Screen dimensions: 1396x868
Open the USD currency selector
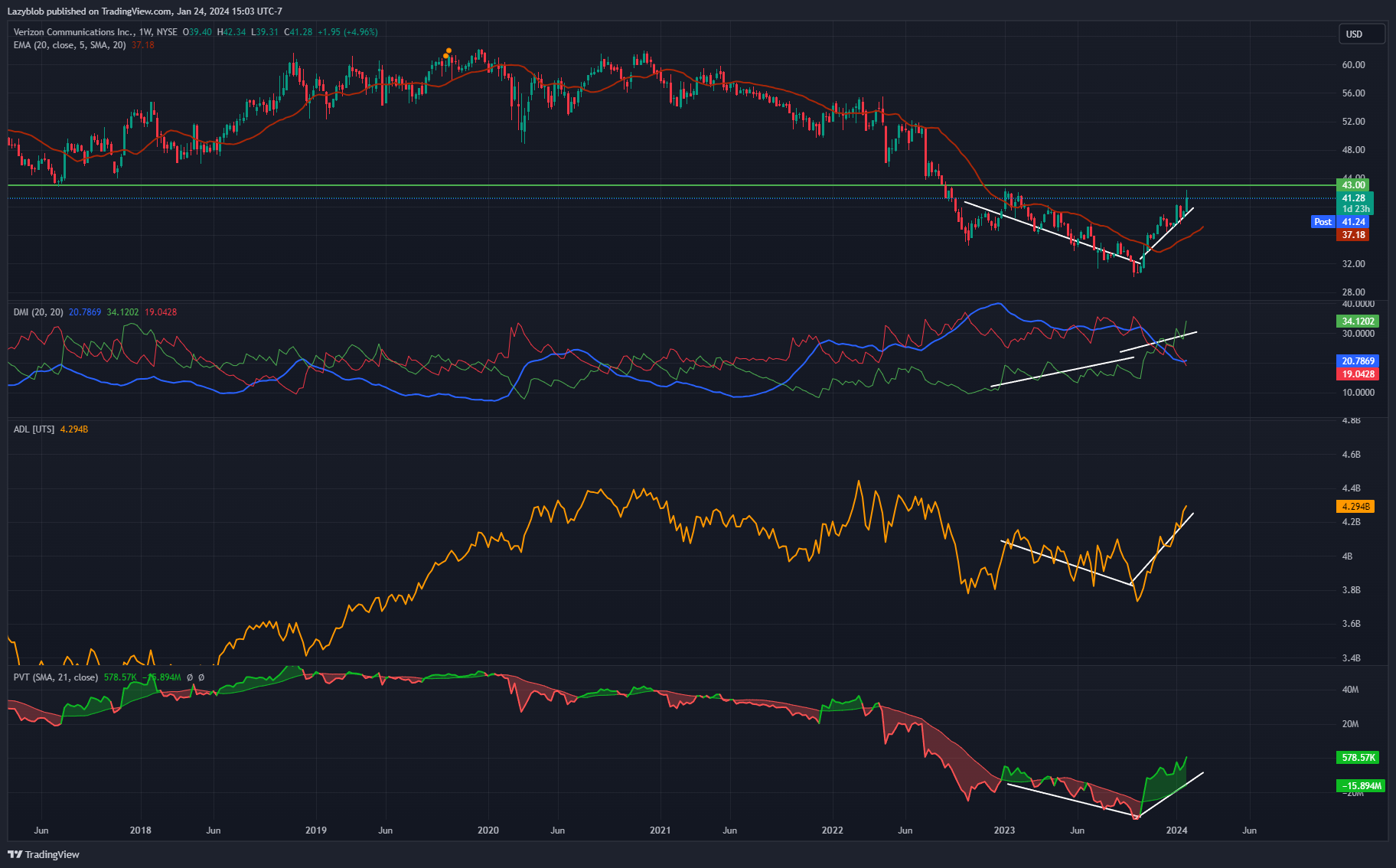coord(1362,34)
